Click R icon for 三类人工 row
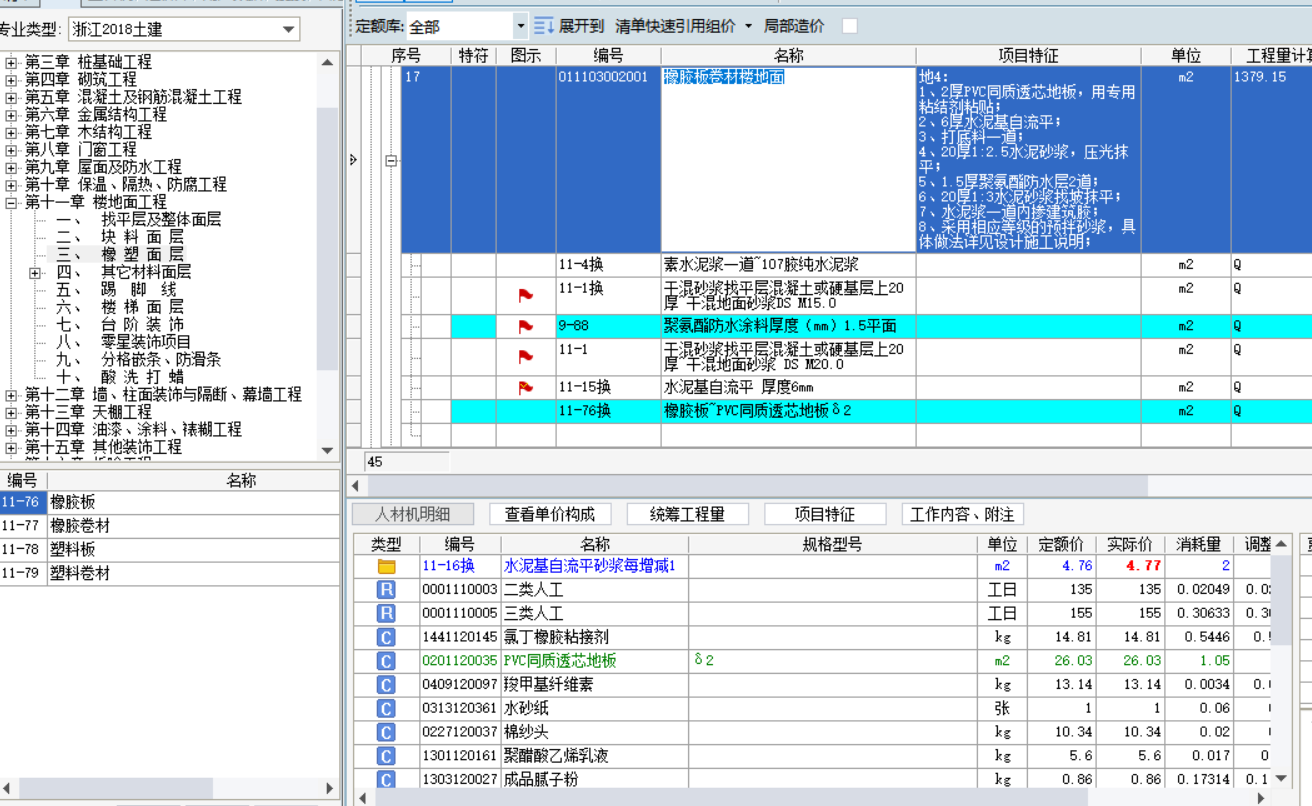1312x806 pixels. (386, 614)
